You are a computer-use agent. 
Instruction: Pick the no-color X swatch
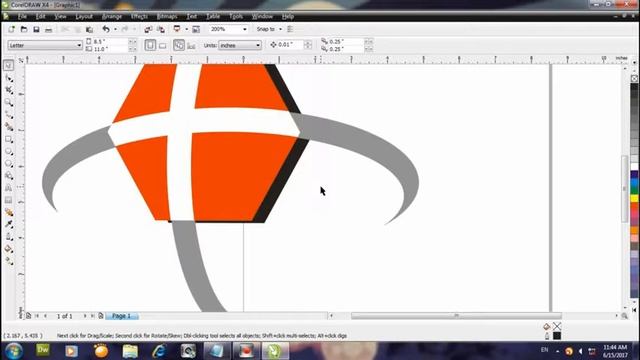pos(634,78)
